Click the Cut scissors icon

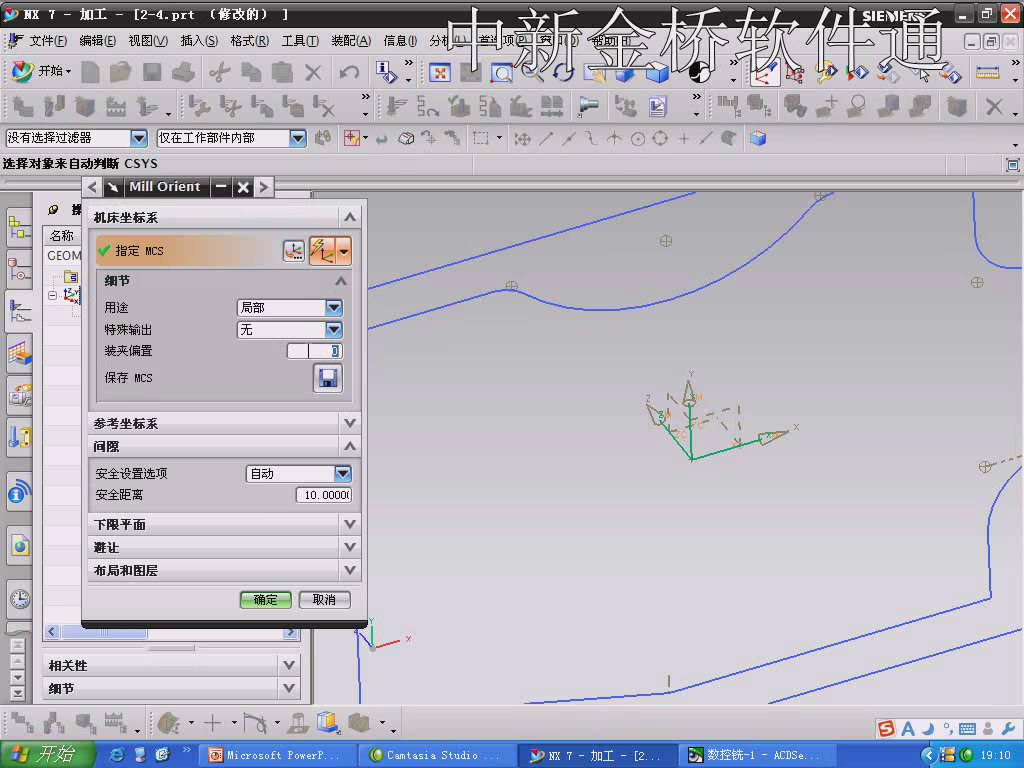coord(220,72)
